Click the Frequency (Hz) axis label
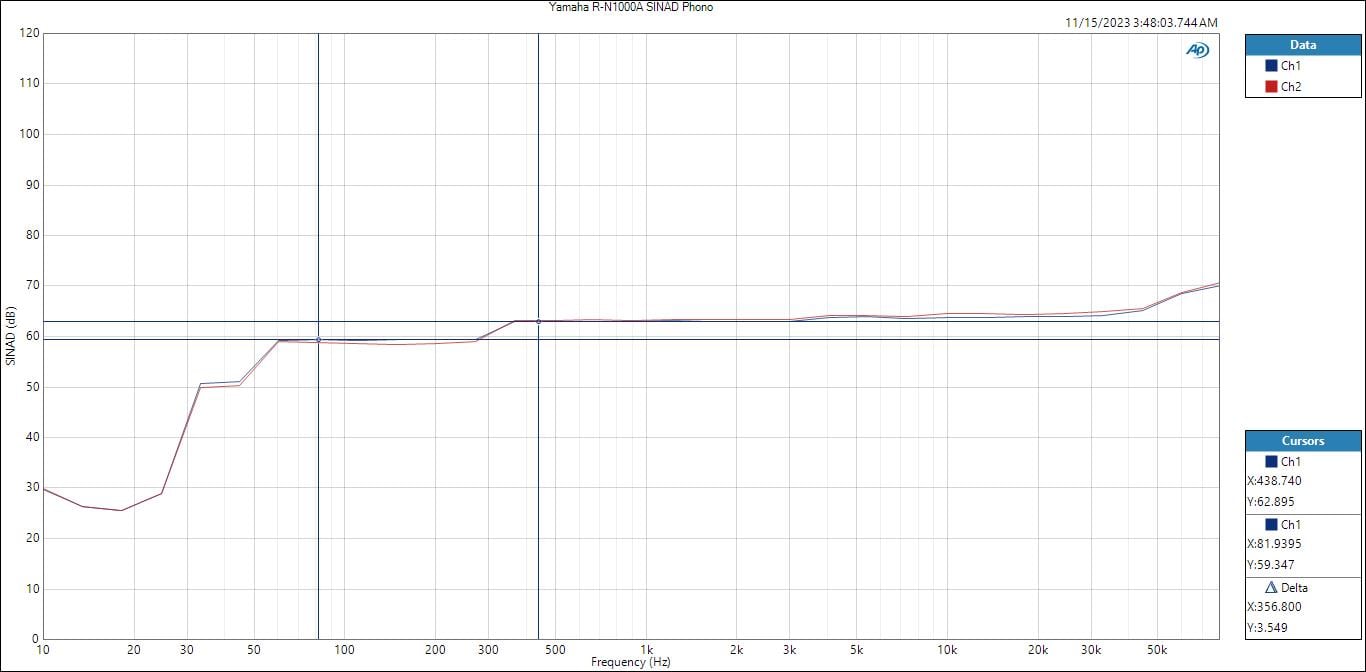The image size is (1366, 672). coord(630,662)
